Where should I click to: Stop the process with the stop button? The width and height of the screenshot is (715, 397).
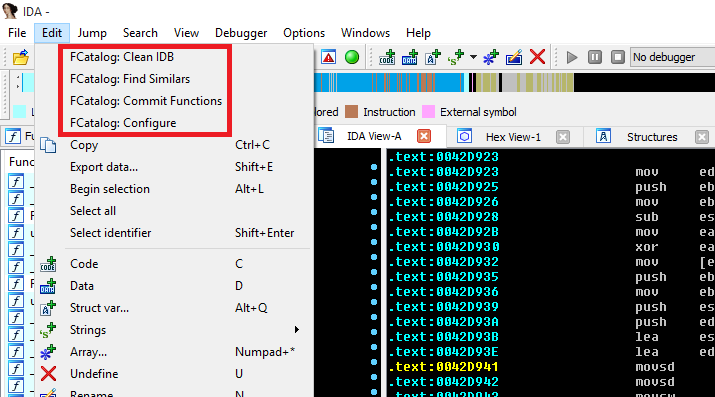[618, 57]
